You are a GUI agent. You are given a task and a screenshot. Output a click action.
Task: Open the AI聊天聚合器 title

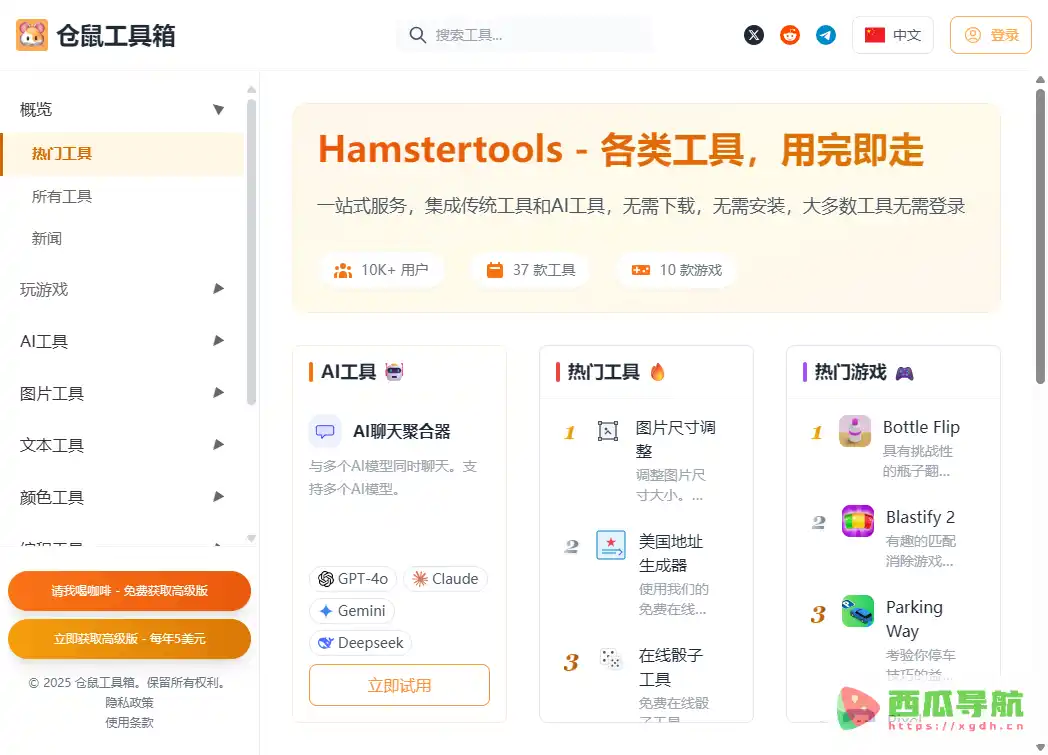point(402,432)
